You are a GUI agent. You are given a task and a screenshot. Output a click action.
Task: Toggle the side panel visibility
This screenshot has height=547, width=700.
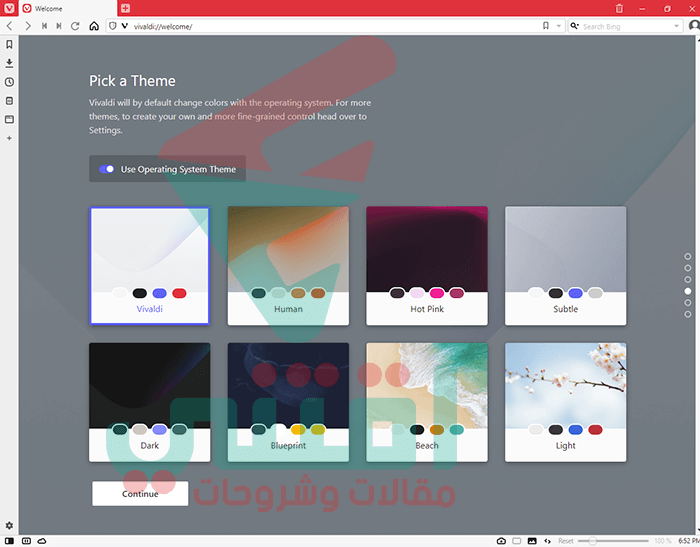9,541
